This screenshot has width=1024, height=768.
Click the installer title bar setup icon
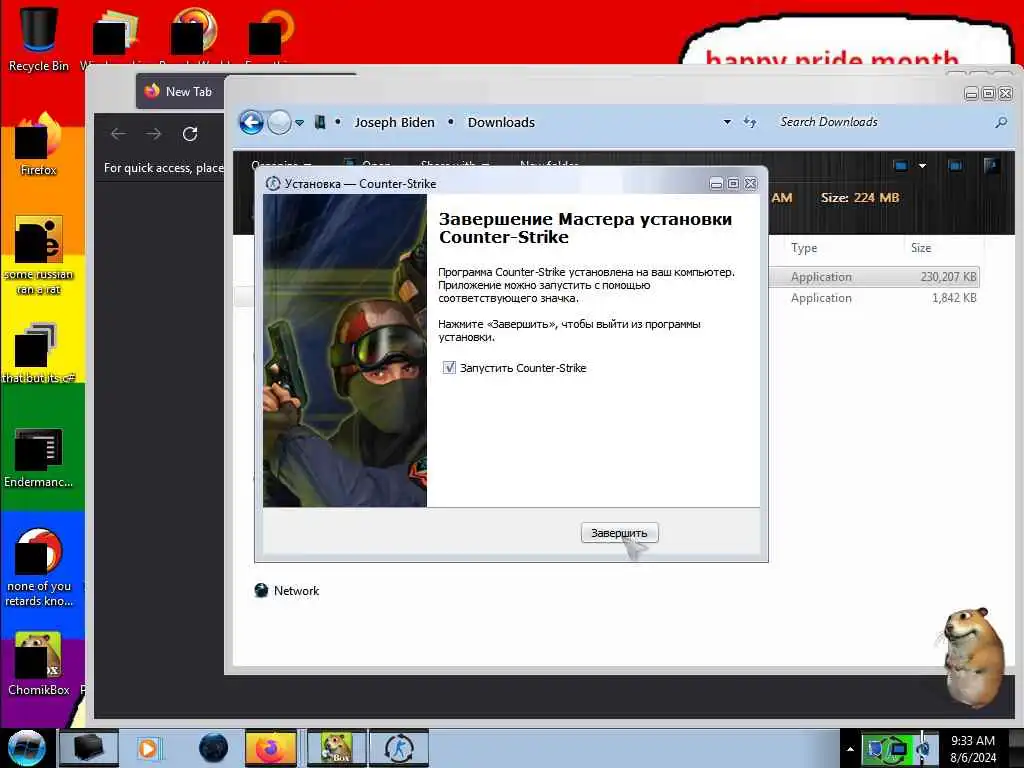(273, 184)
